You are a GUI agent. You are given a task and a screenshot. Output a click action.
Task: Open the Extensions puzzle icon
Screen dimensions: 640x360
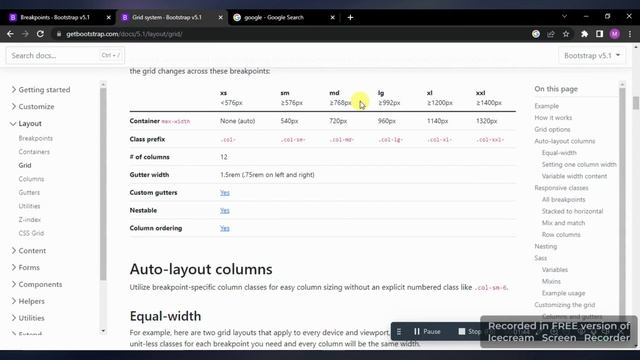tap(584, 34)
